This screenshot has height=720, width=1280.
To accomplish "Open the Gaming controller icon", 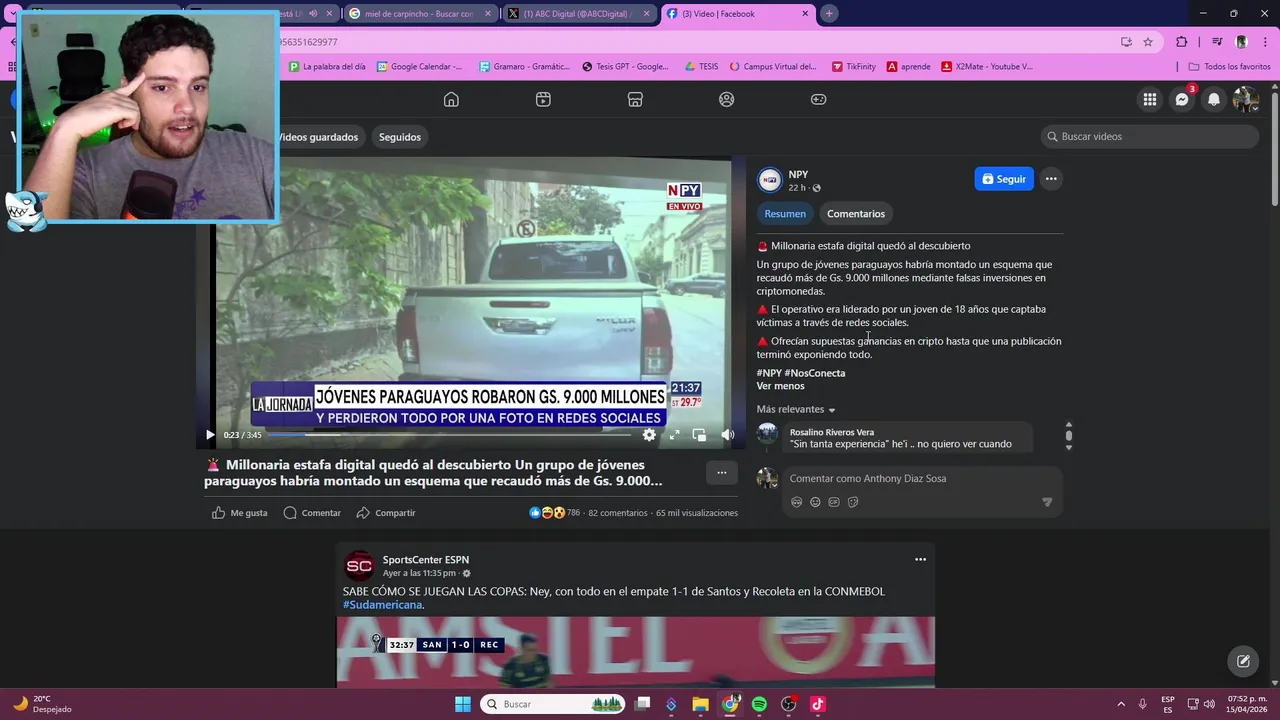I will 818,99.
